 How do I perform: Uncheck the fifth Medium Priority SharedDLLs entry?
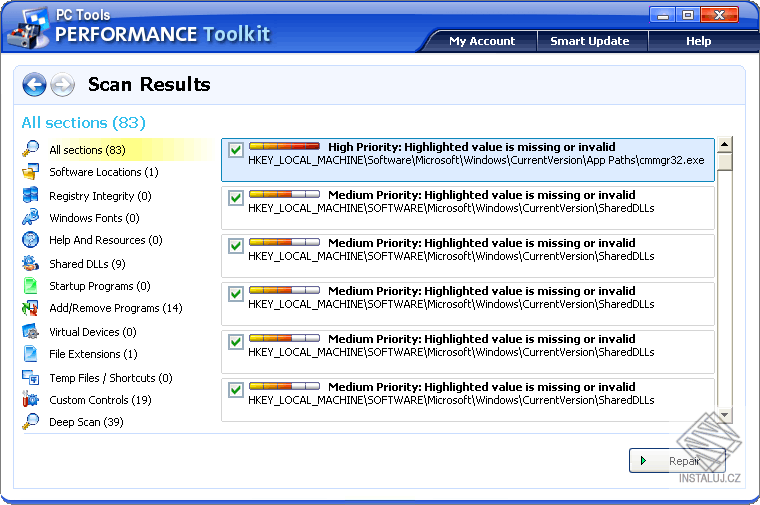coord(236,390)
